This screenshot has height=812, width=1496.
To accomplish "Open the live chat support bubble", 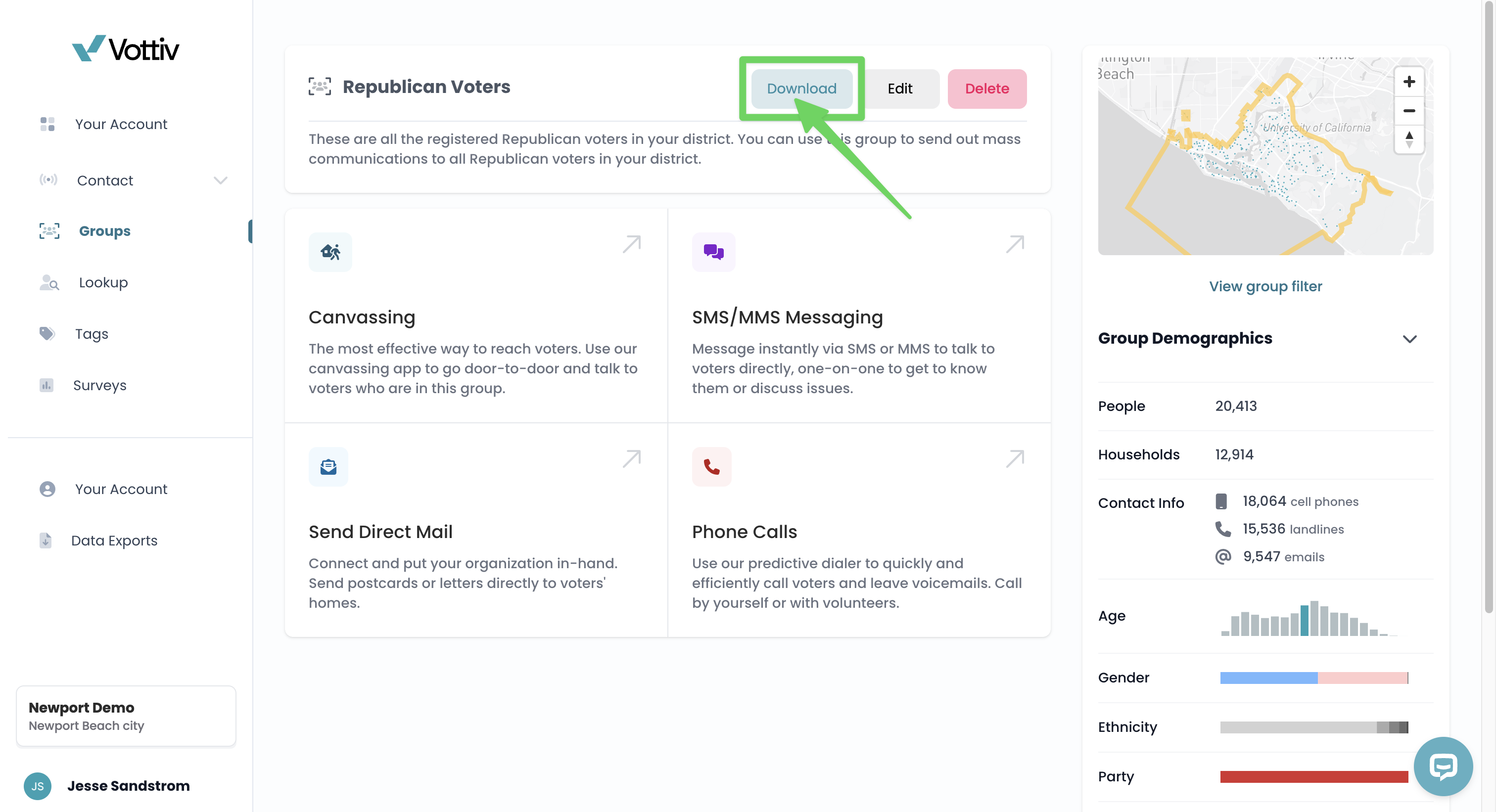I will 1443,766.
